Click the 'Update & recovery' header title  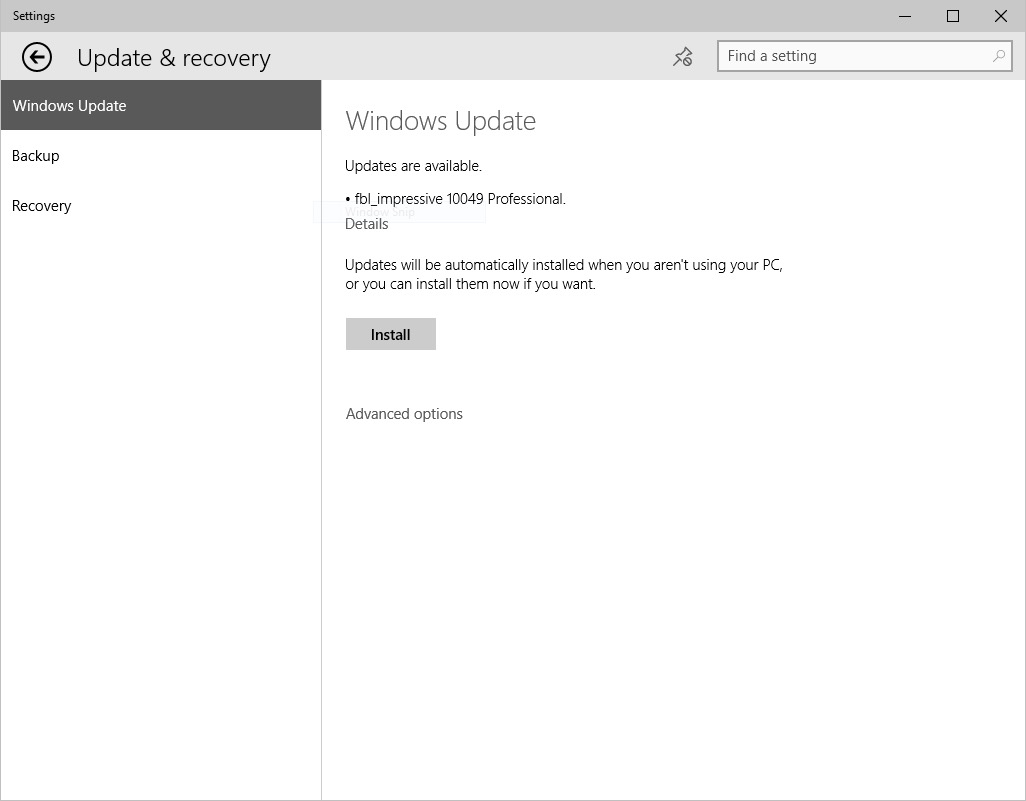coord(173,58)
